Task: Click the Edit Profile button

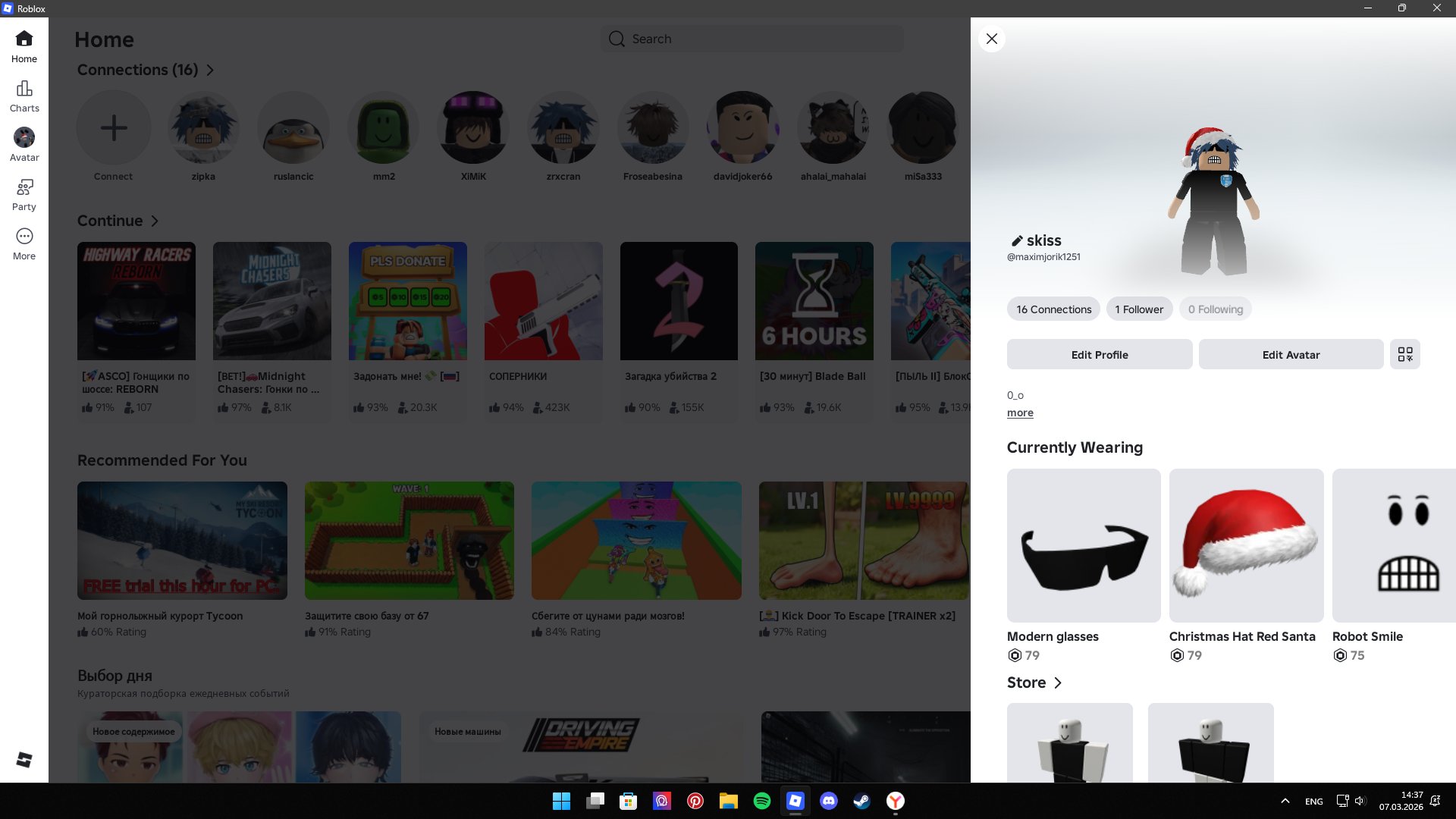Action: pyautogui.click(x=1100, y=354)
